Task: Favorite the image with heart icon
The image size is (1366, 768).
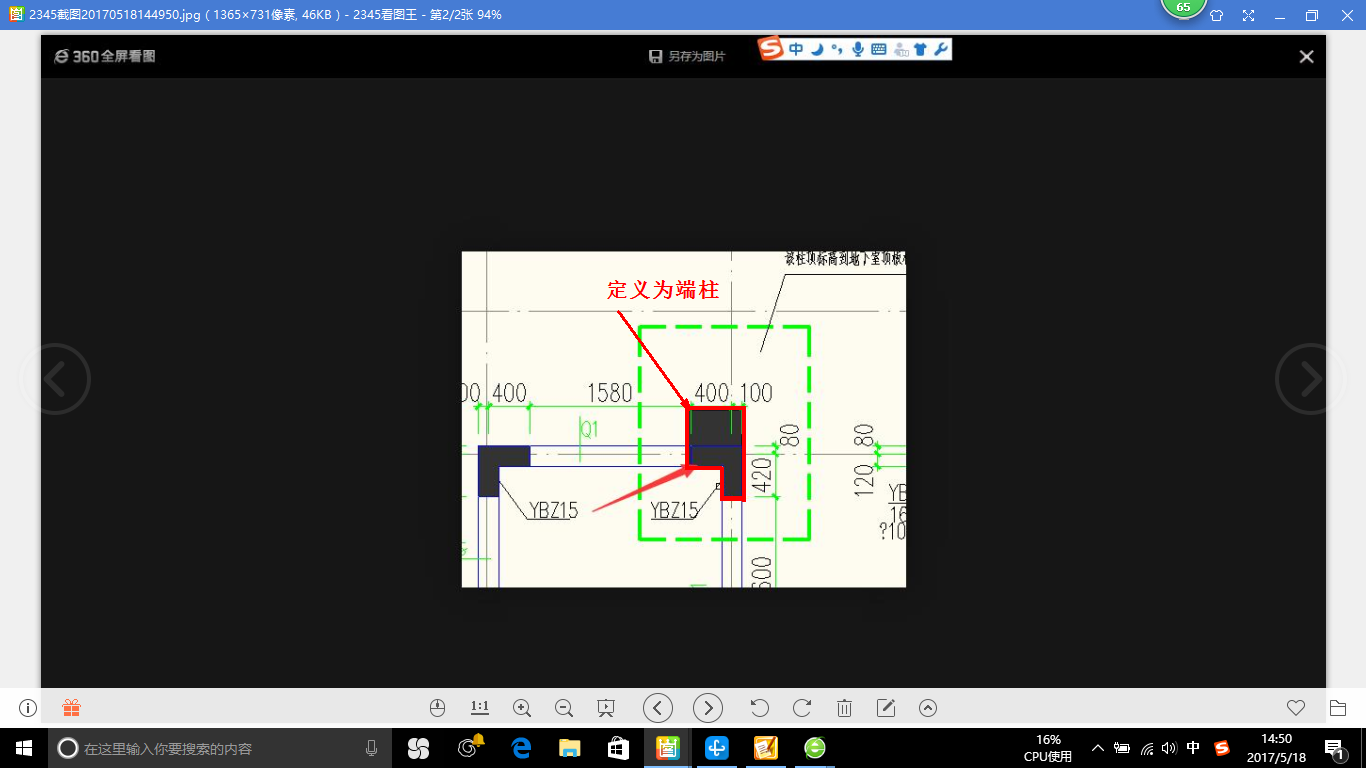Action: [x=1296, y=708]
